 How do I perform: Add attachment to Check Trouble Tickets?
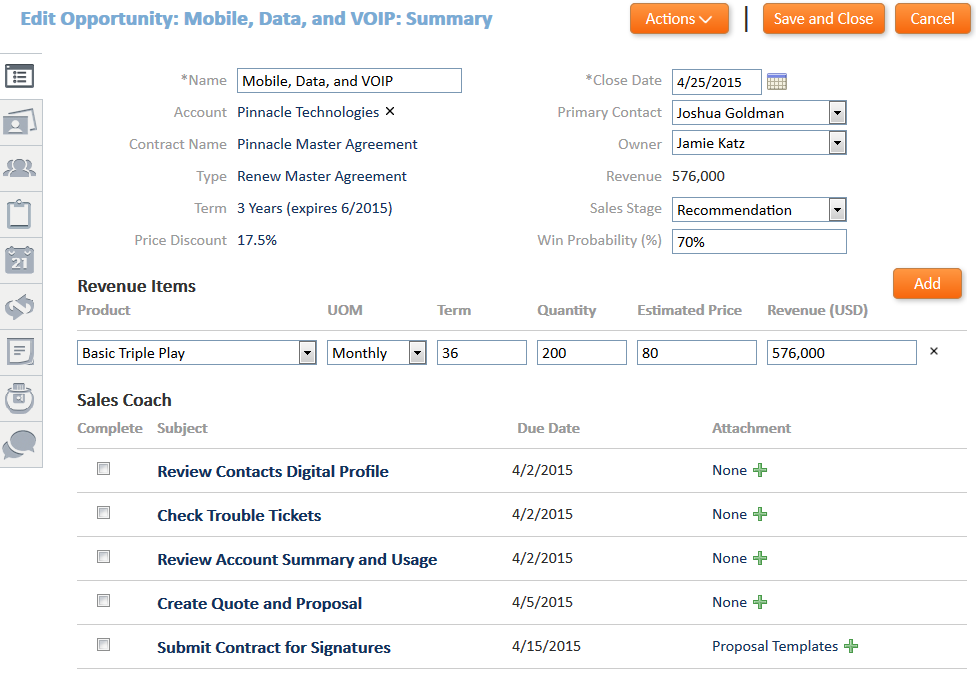[760, 514]
